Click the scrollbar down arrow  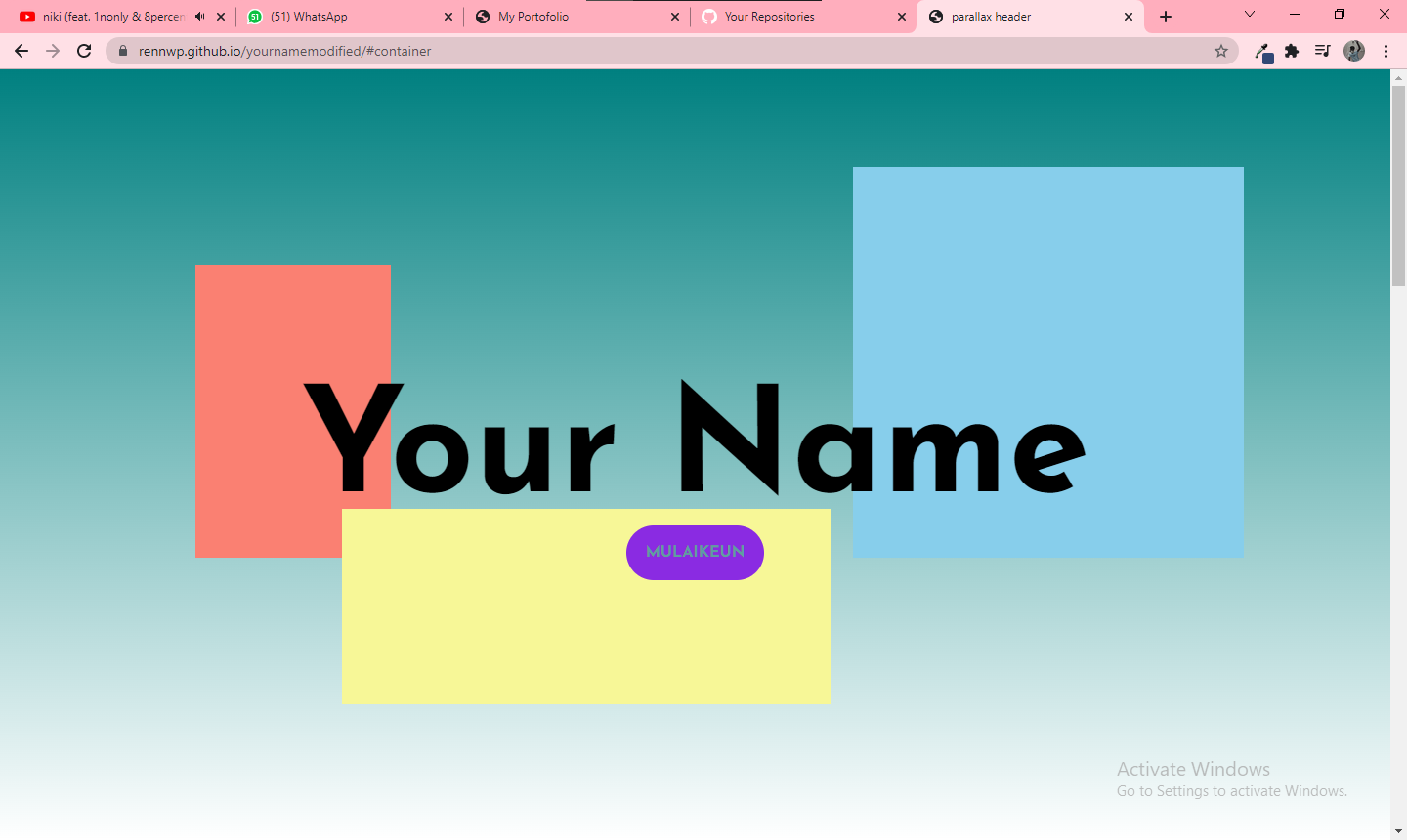(x=1398, y=832)
